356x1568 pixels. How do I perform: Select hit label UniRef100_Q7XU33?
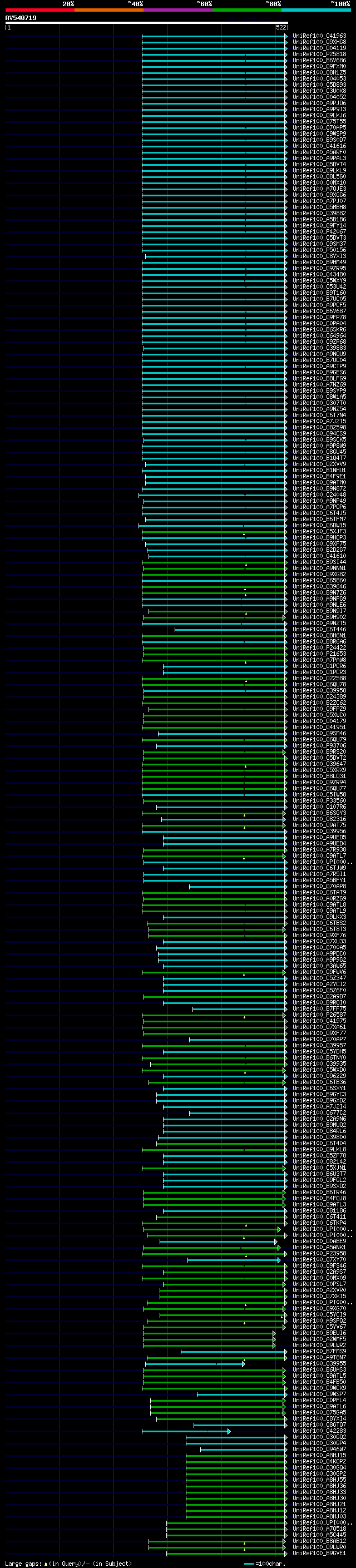point(319,941)
